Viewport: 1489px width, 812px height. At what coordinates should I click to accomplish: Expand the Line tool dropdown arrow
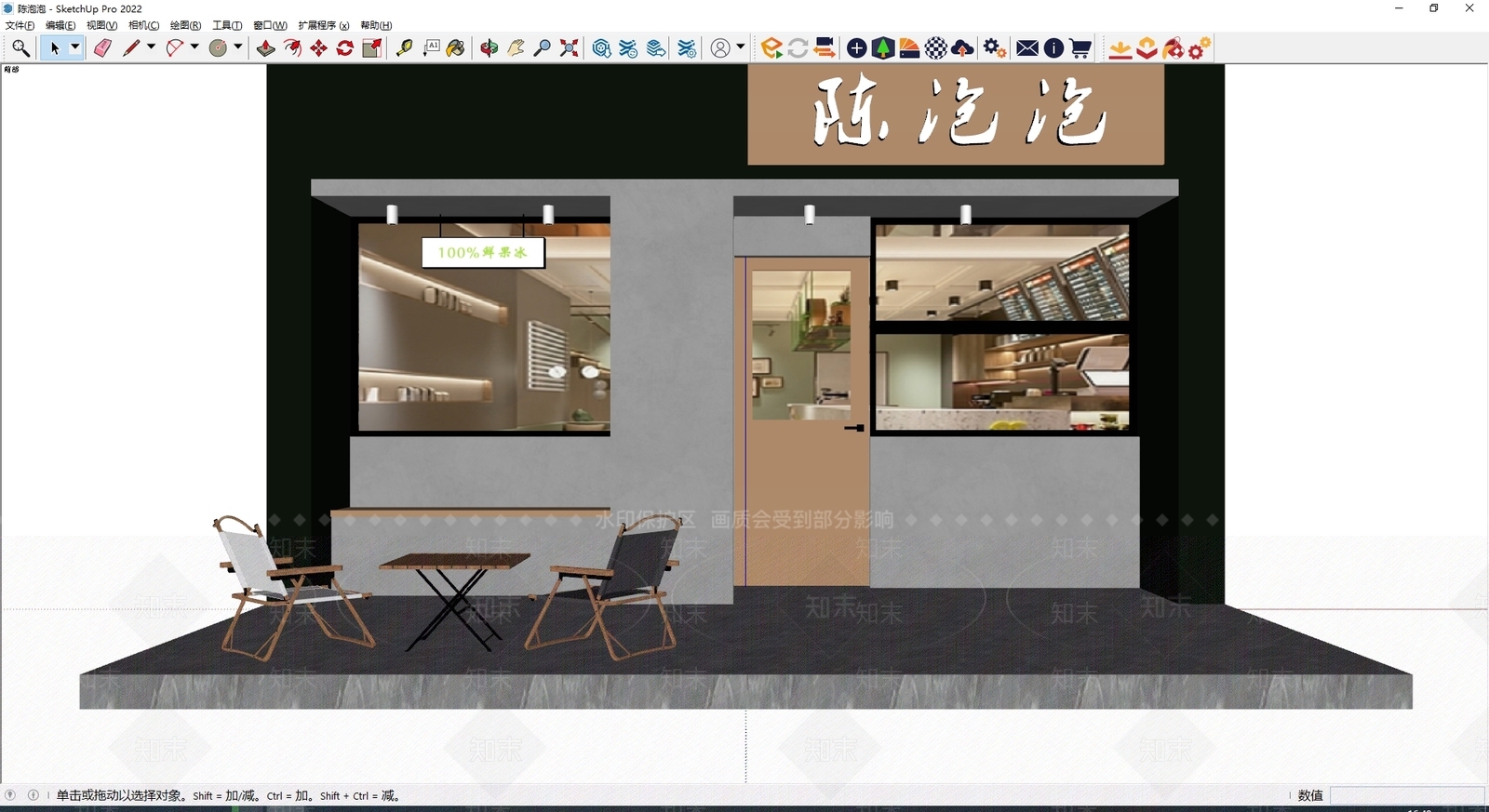pyautogui.click(x=151, y=47)
